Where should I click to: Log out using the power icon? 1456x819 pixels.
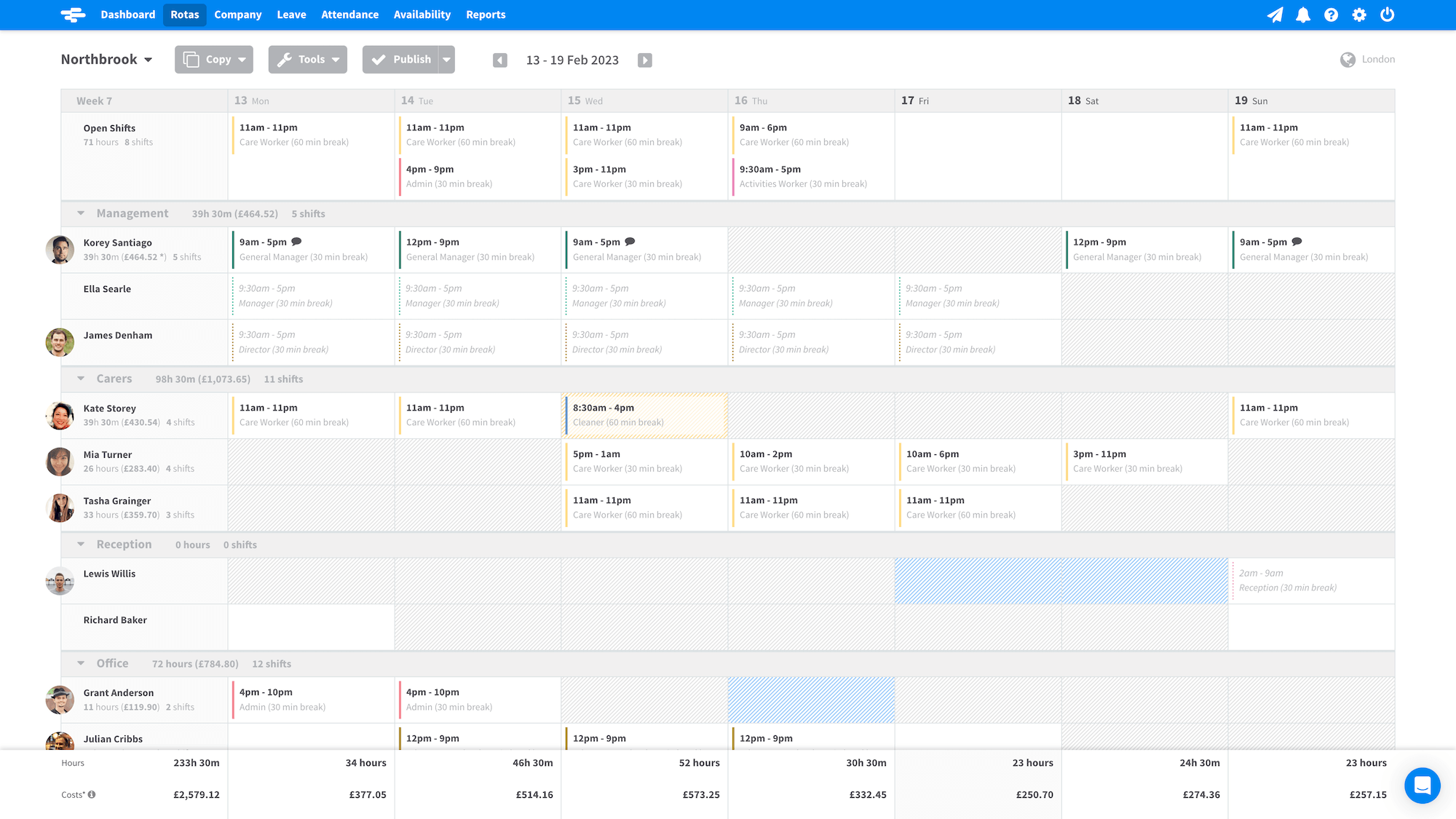pos(1388,15)
